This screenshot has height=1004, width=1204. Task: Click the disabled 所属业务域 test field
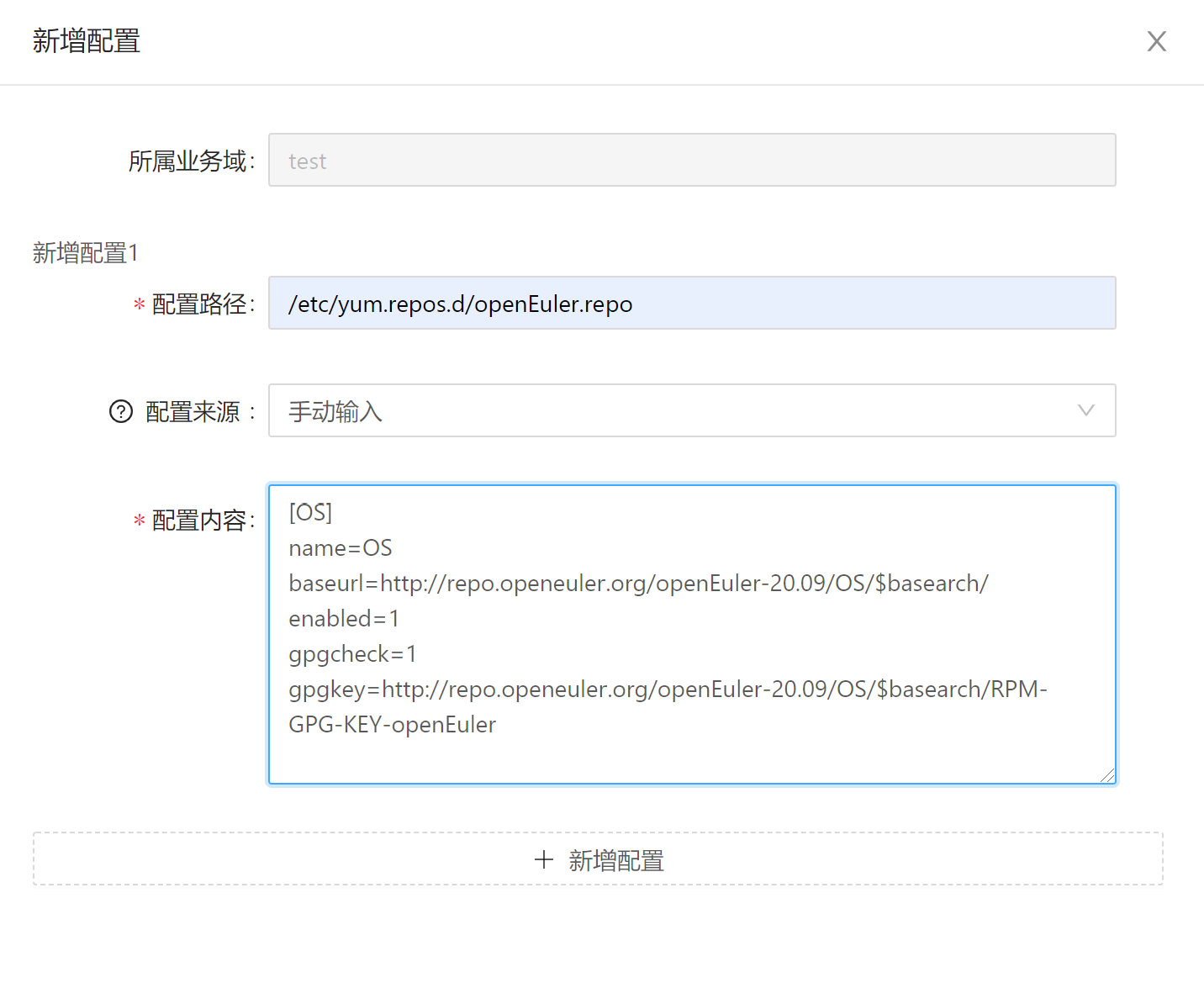tap(691, 161)
